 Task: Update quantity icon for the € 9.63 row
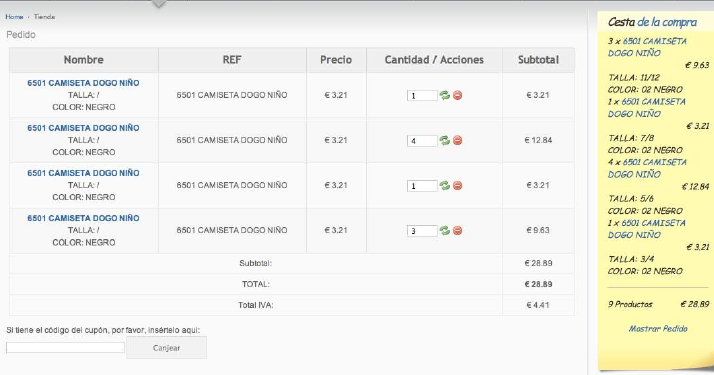pos(444,230)
